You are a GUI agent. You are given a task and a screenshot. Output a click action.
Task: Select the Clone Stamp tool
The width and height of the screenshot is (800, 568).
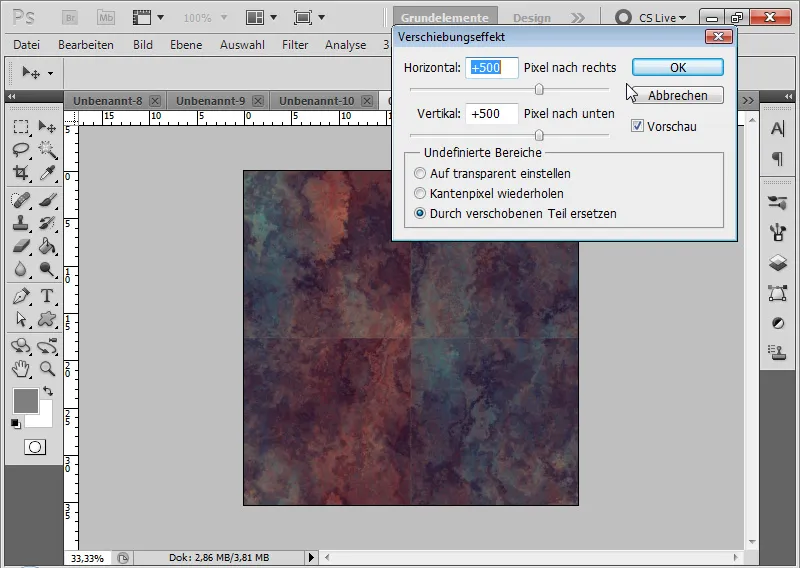pos(21,223)
